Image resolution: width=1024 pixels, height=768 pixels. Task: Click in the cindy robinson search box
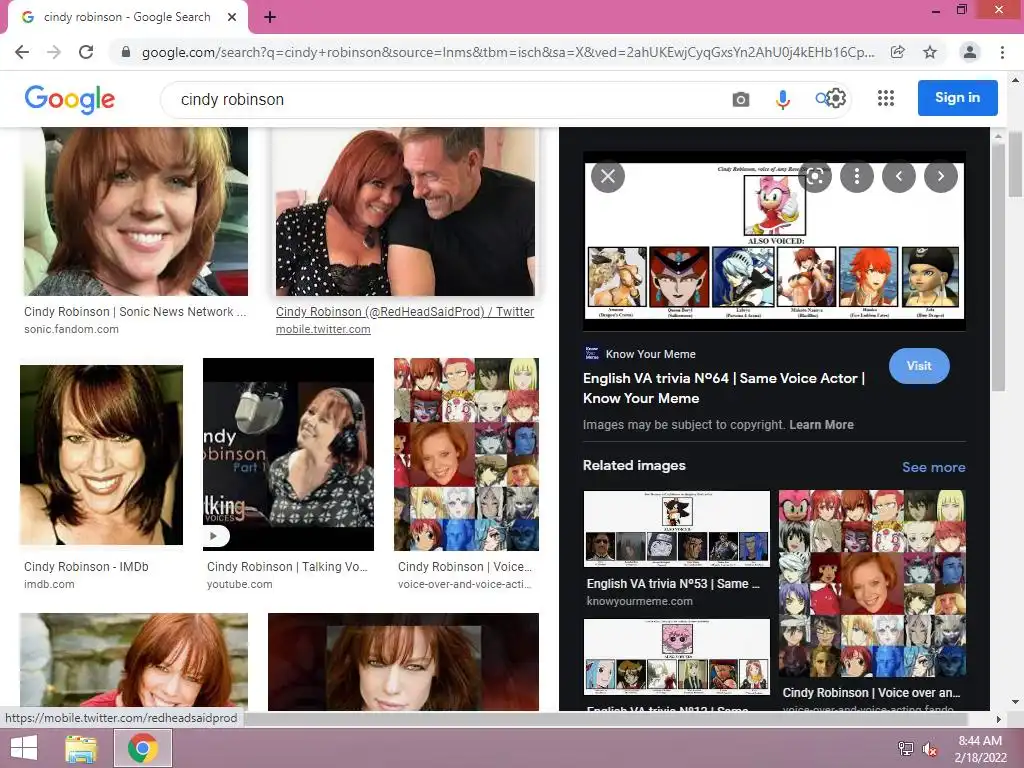pyautogui.click(x=444, y=99)
